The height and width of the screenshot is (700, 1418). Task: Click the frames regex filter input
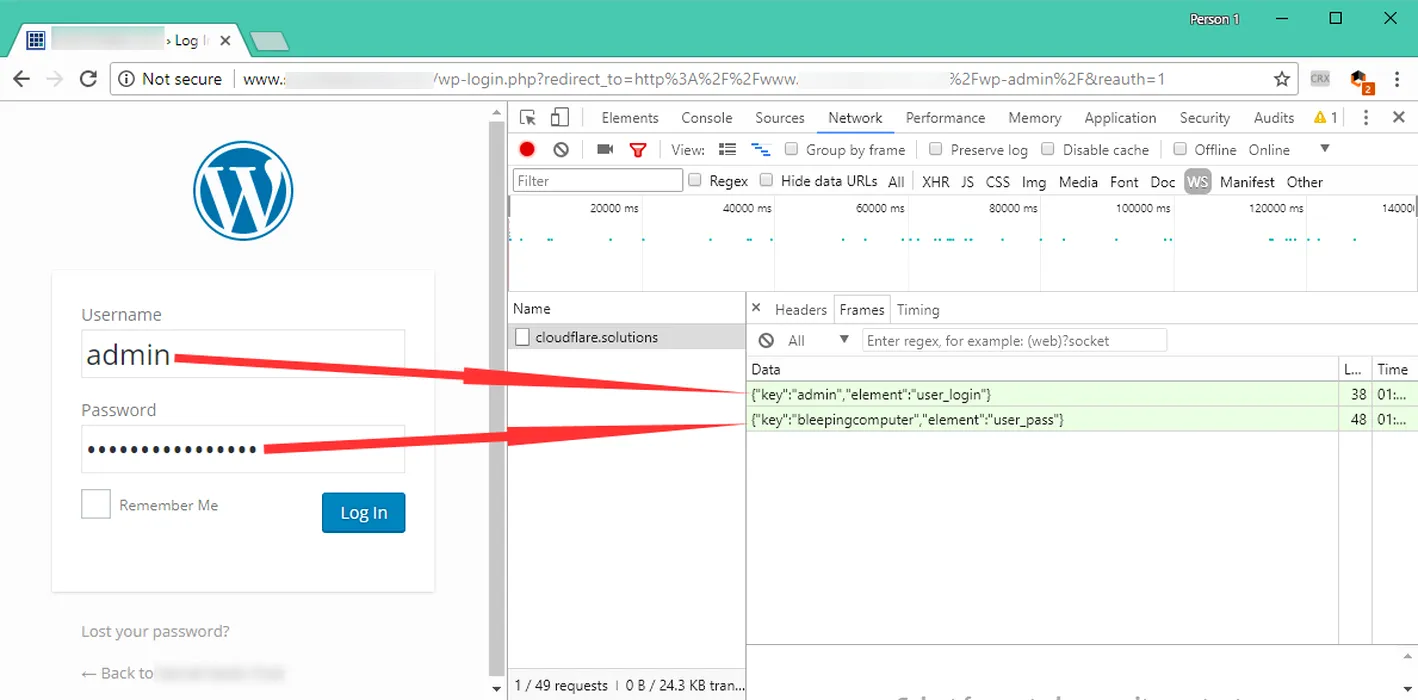pyautogui.click(x=1014, y=340)
